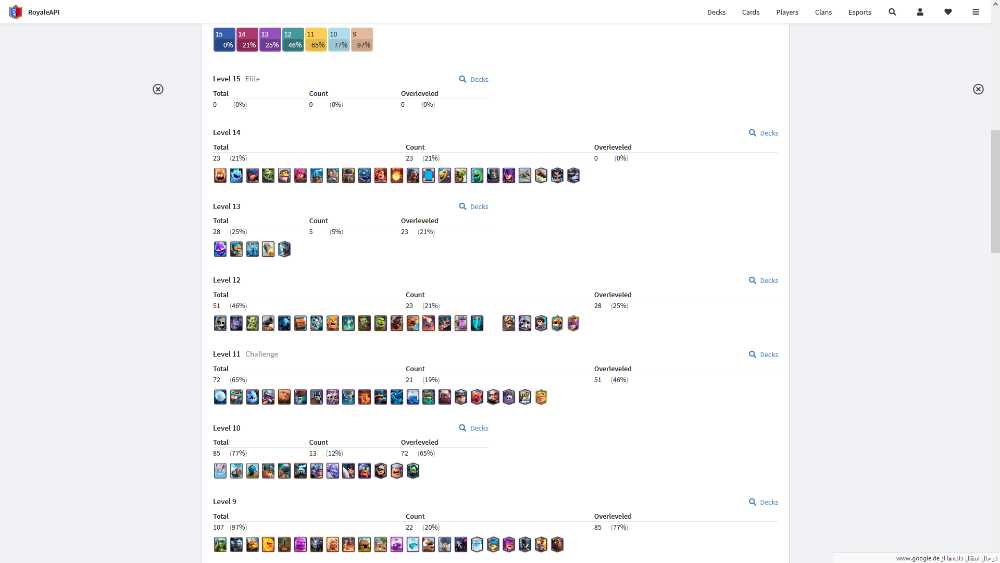Click the teal level 12 badge

click(293, 40)
